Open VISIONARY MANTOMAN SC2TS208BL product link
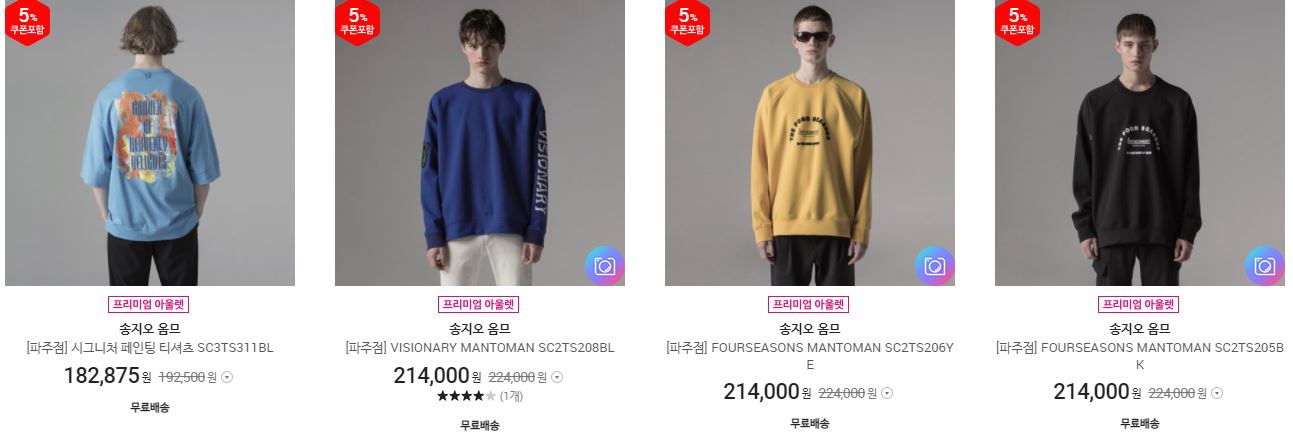The height and width of the screenshot is (447, 1293). point(480,348)
